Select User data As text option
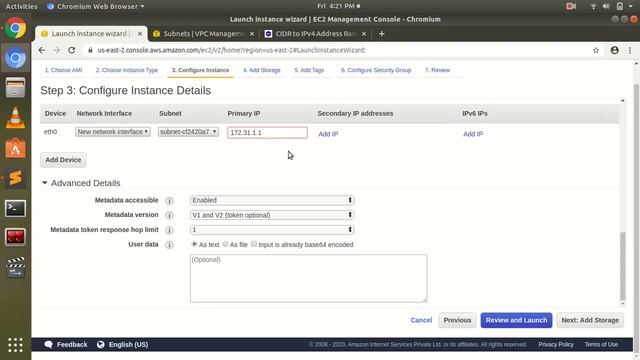Screen dimensions: 640x360 click(x=194, y=244)
